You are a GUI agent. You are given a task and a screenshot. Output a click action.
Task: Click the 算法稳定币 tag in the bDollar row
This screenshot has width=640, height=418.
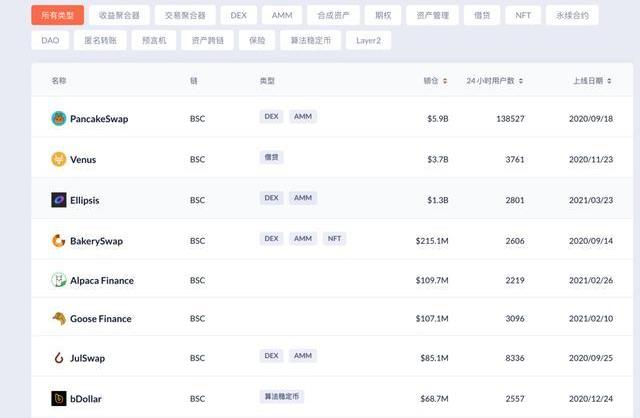[282, 396]
